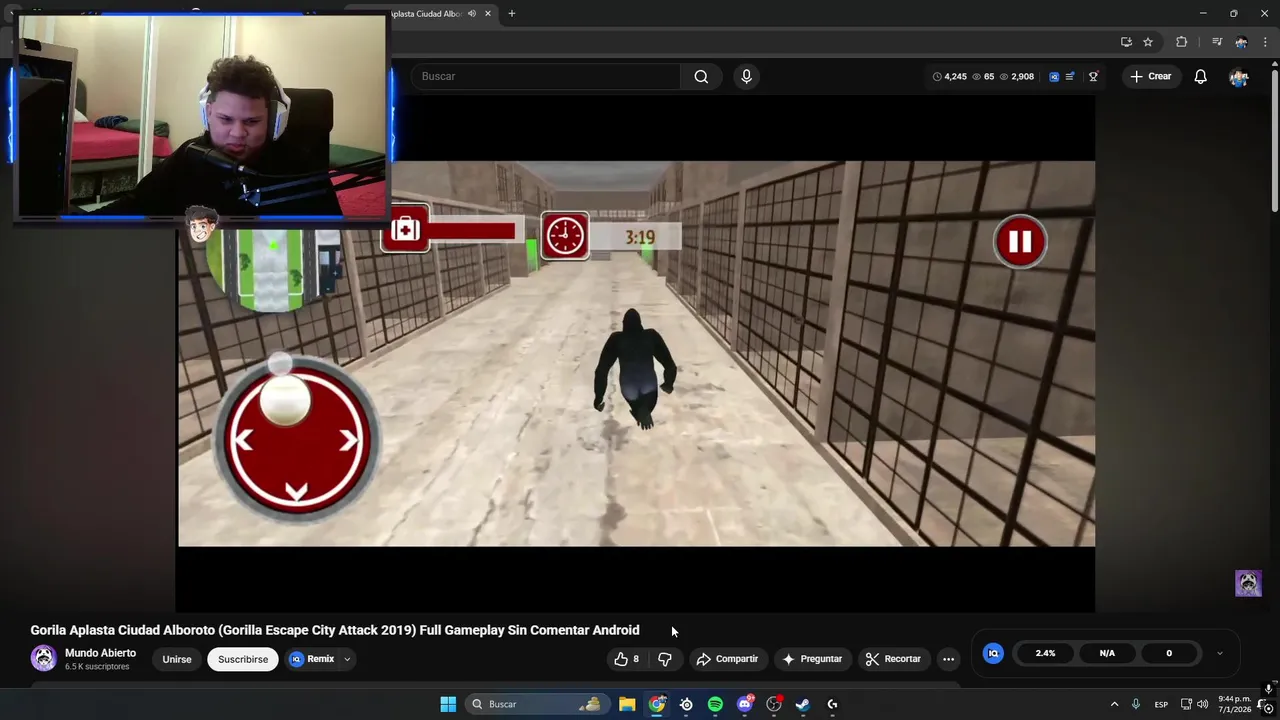Click the floating raccoon avatar icon at the right edge
This screenshot has width=1280, height=720.
(x=1248, y=583)
